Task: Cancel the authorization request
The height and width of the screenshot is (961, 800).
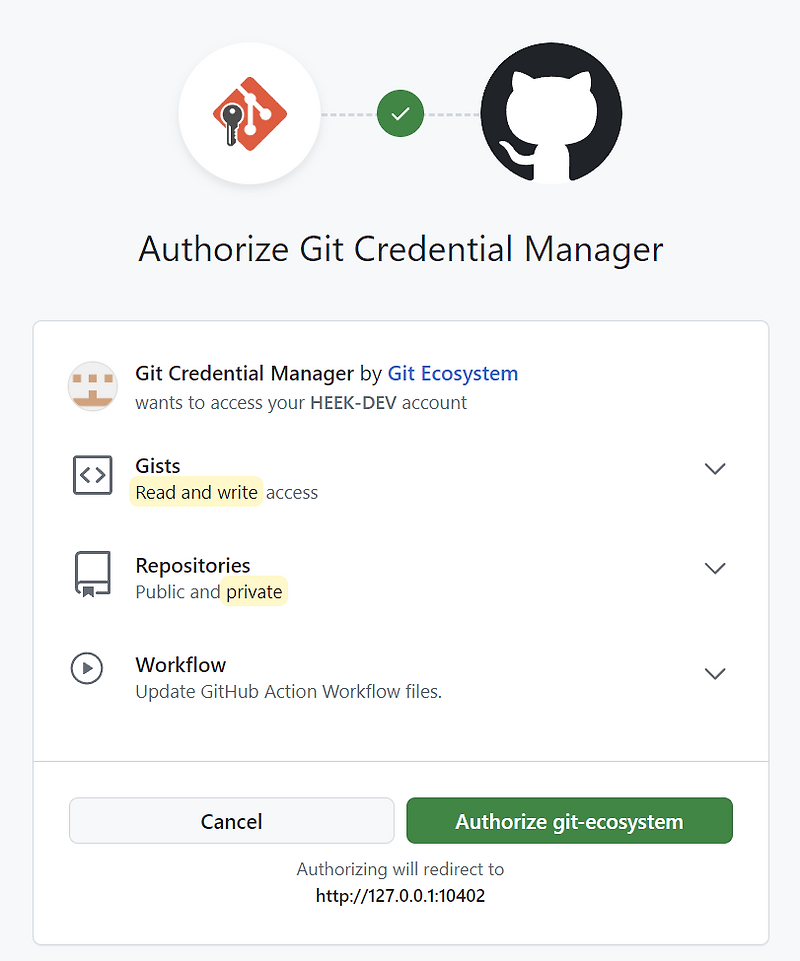Action: point(231,820)
